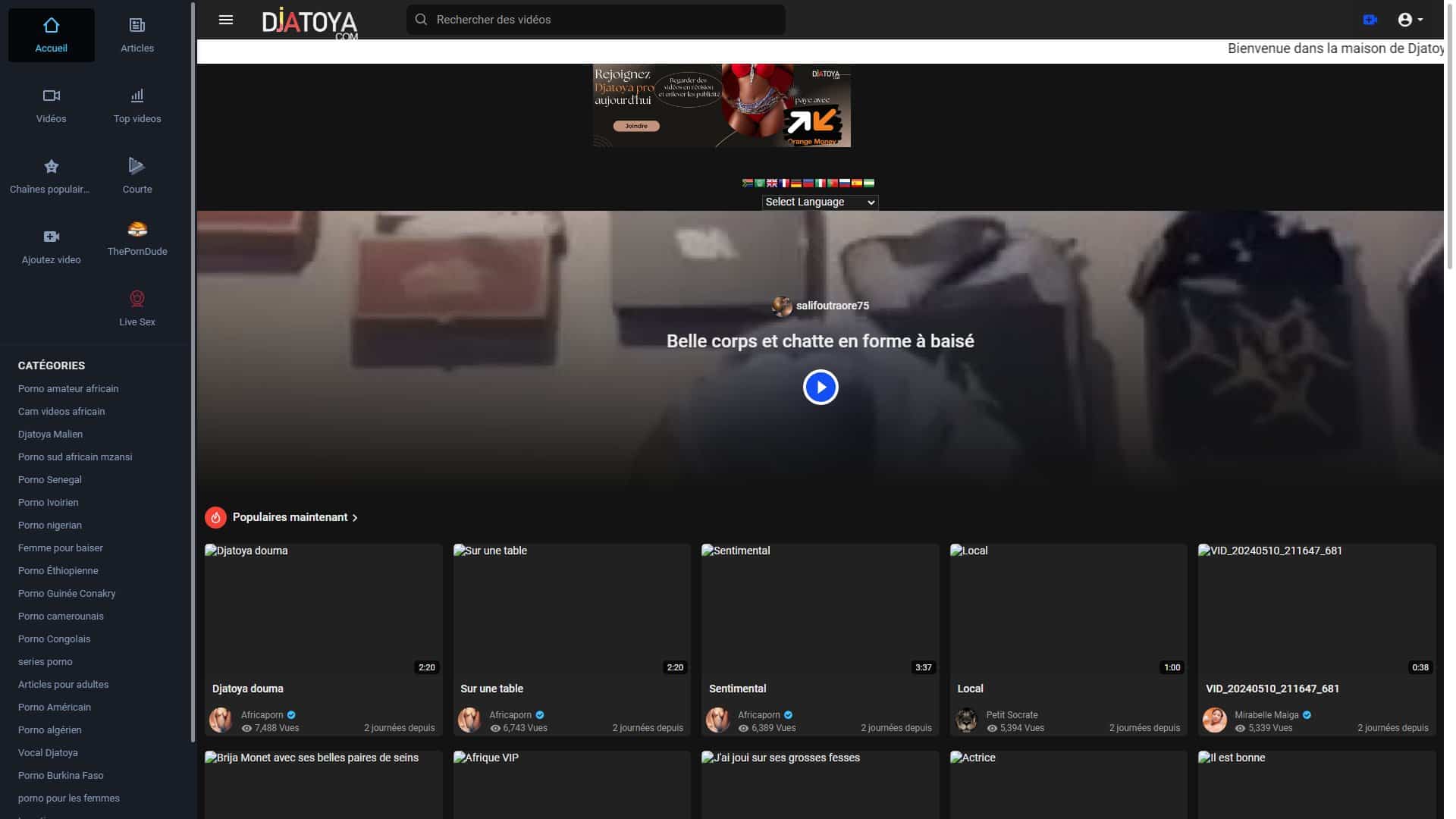Click the Vidéos camera icon in sidebar
This screenshot has height=819, width=1456.
point(51,96)
